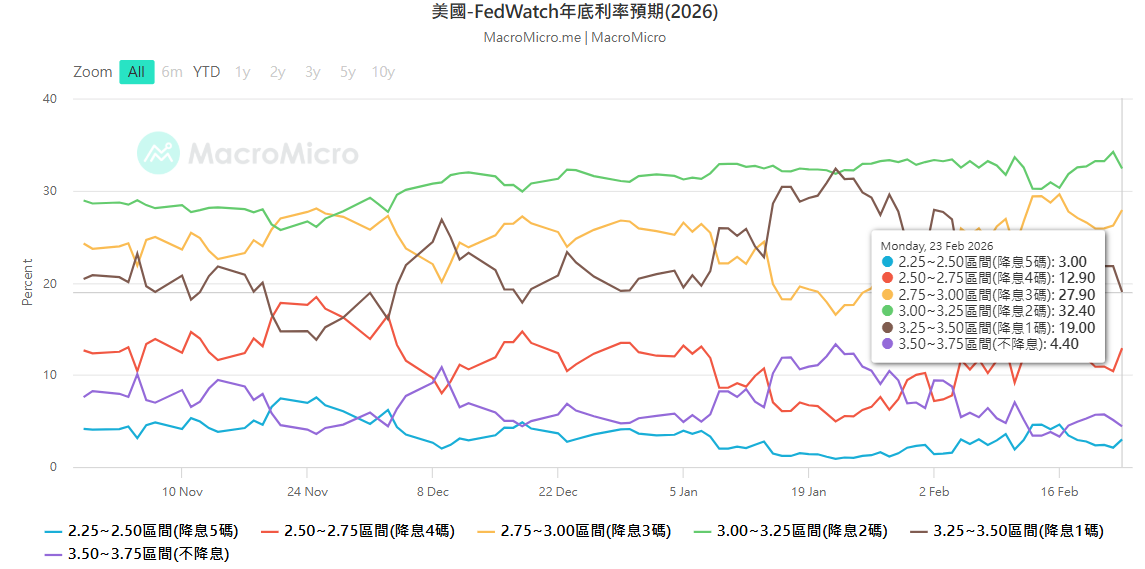Viewport: 1145px width, 569px height.
Task: Click the chart title 美國-FedWatch年底利率預期(2026)
Action: [x=574, y=12]
